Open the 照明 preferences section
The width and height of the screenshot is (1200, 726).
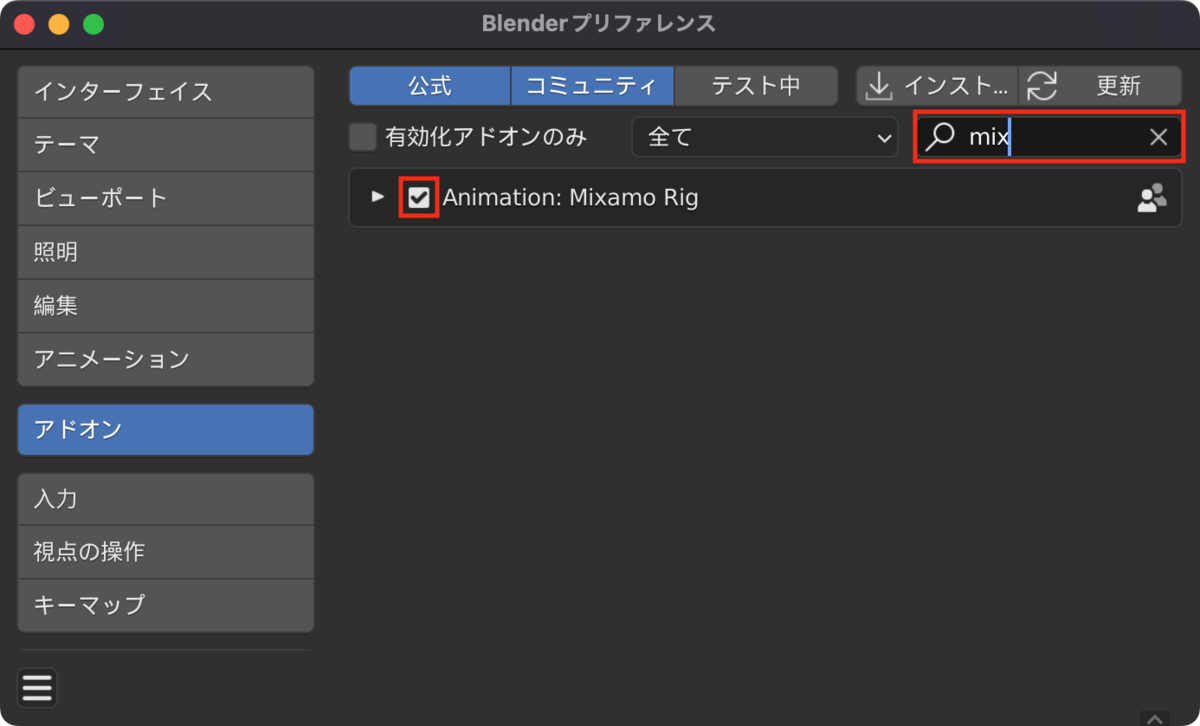click(x=166, y=252)
